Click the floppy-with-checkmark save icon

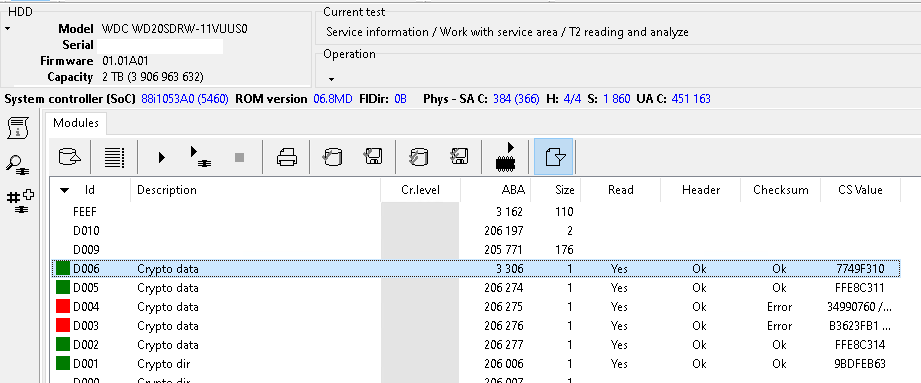[374, 156]
